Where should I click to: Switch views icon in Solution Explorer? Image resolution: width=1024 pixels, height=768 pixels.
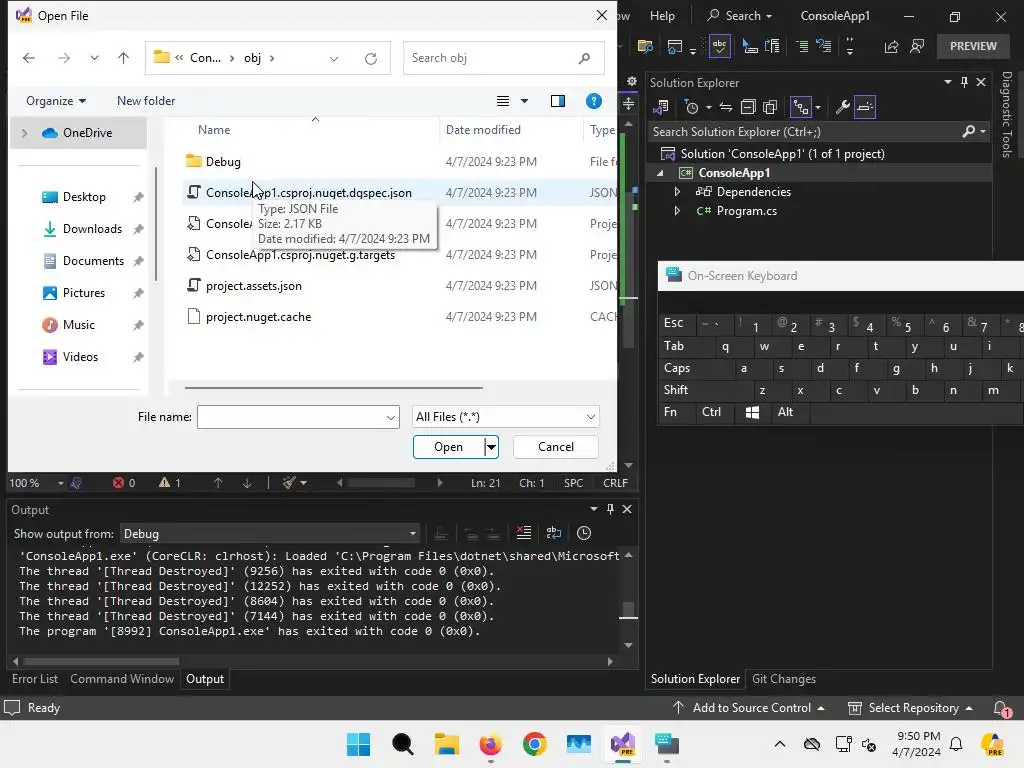[661, 107]
